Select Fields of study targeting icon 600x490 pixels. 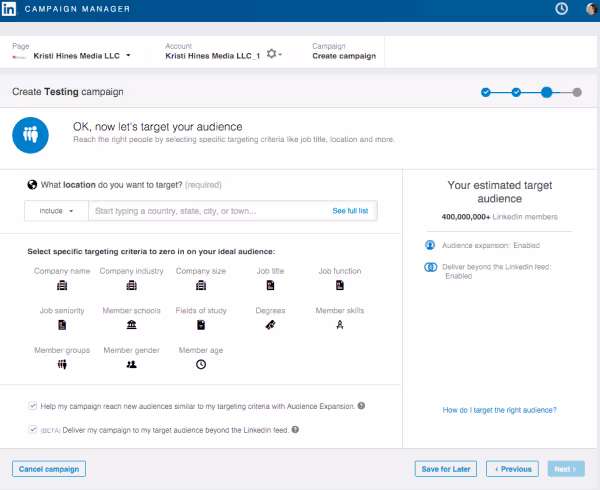coord(201,325)
